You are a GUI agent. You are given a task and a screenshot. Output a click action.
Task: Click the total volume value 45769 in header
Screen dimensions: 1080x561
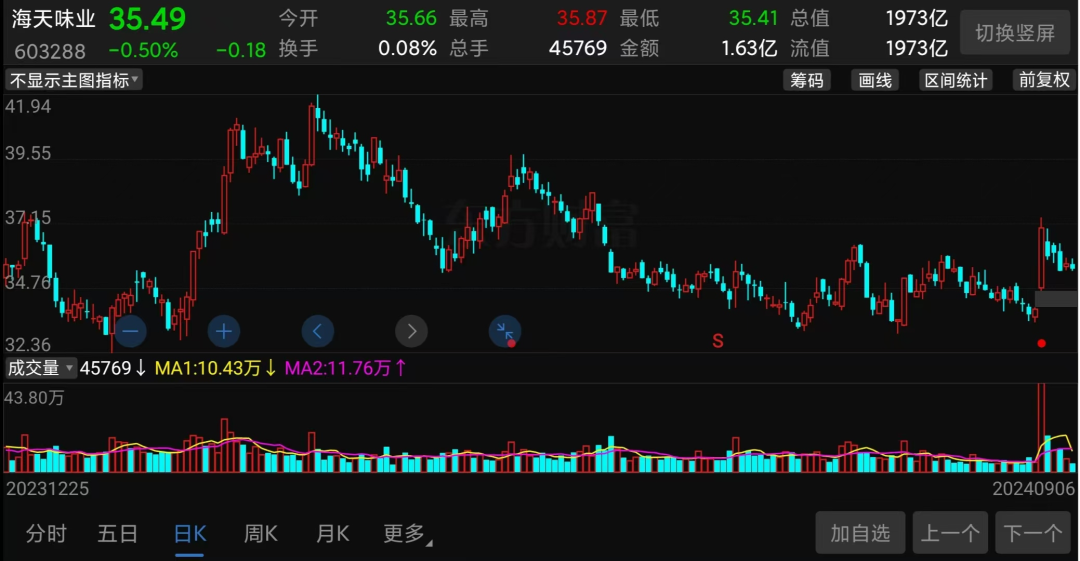point(578,48)
